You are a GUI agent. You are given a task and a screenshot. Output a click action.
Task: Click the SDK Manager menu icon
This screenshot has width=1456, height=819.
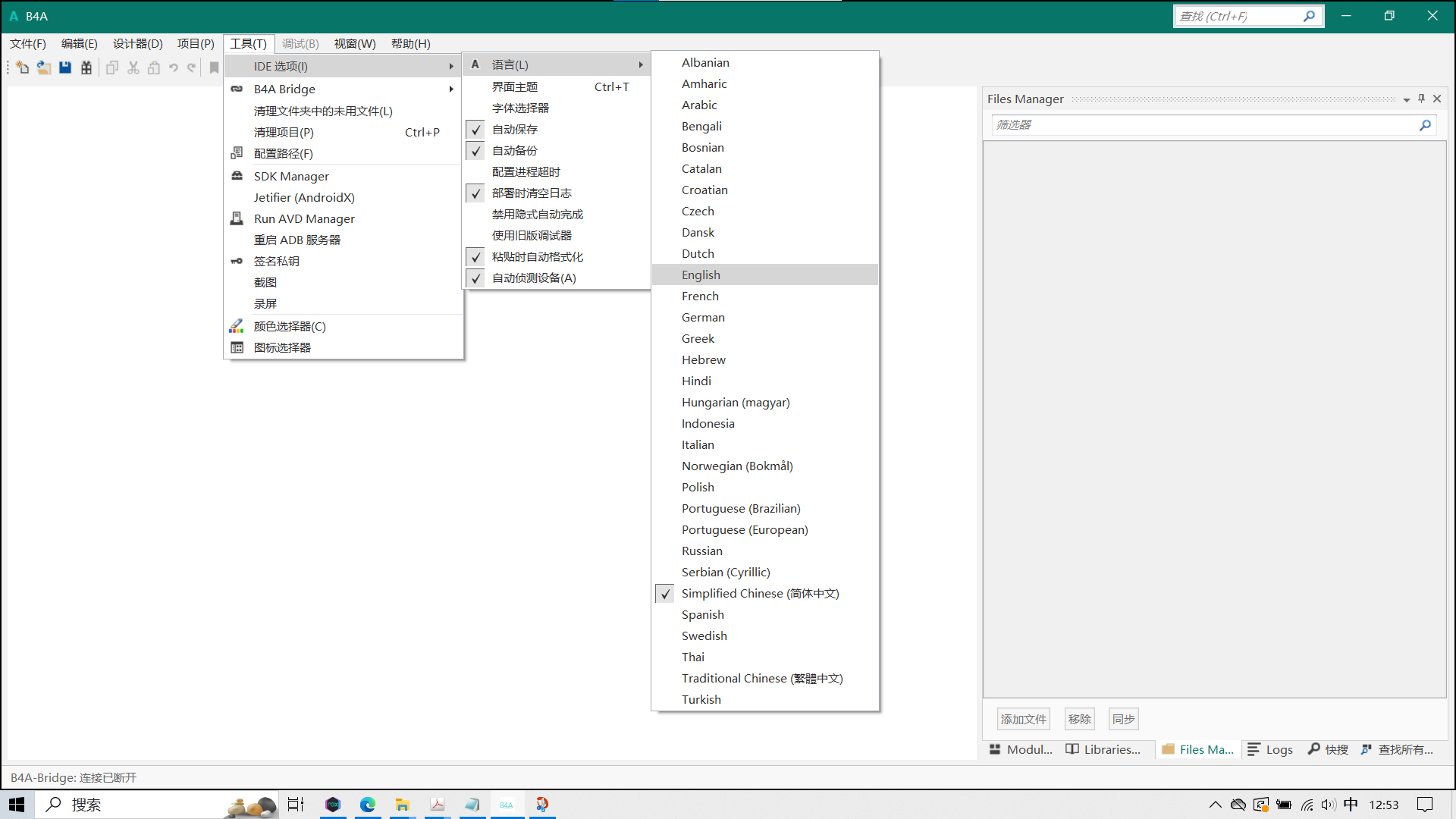coord(237,176)
